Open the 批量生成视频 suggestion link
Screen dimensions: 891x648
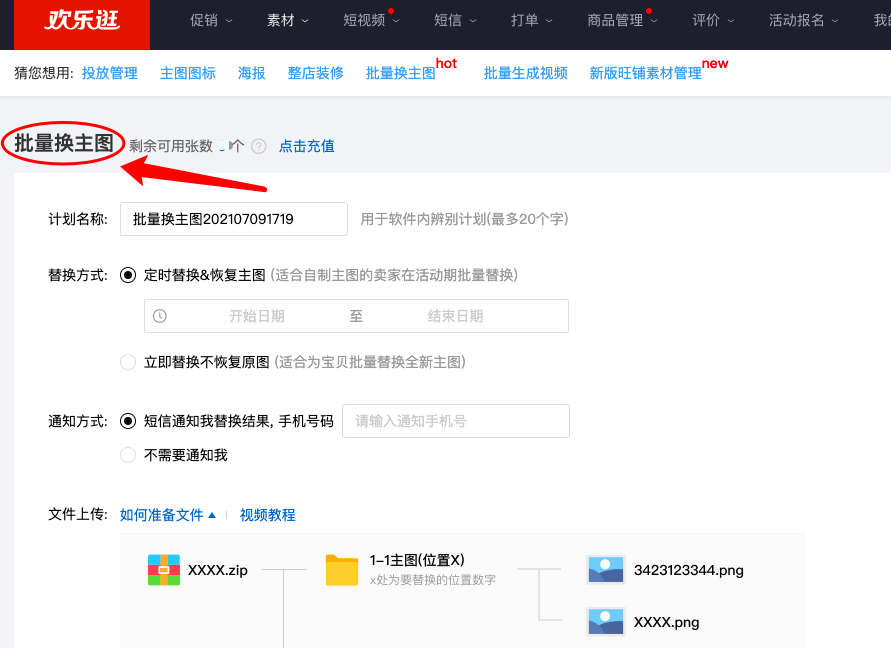[x=526, y=72]
